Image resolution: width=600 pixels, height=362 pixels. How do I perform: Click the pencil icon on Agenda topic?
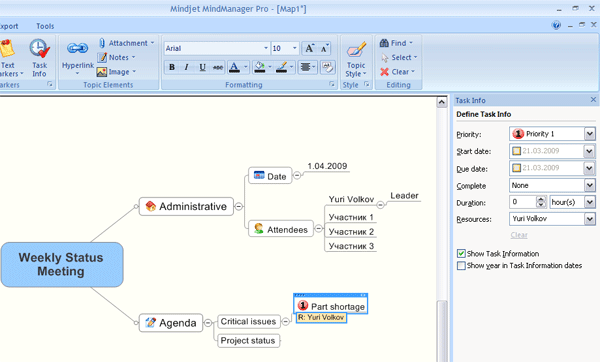click(x=150, y=322)
